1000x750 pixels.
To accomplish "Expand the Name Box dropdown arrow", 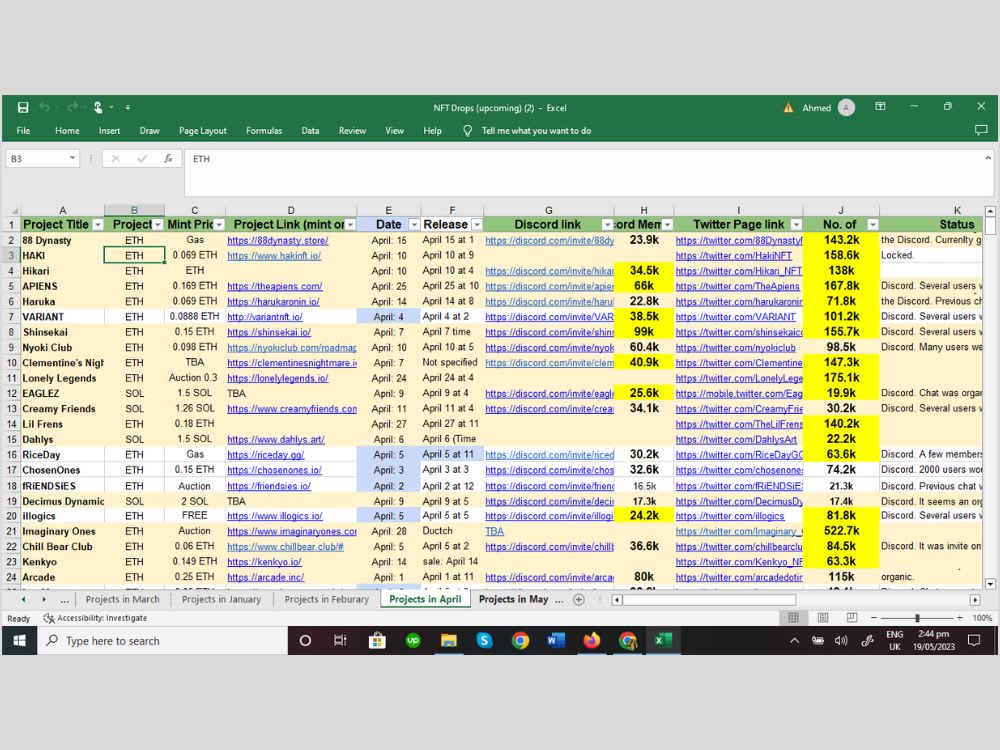I will point(72,158).
